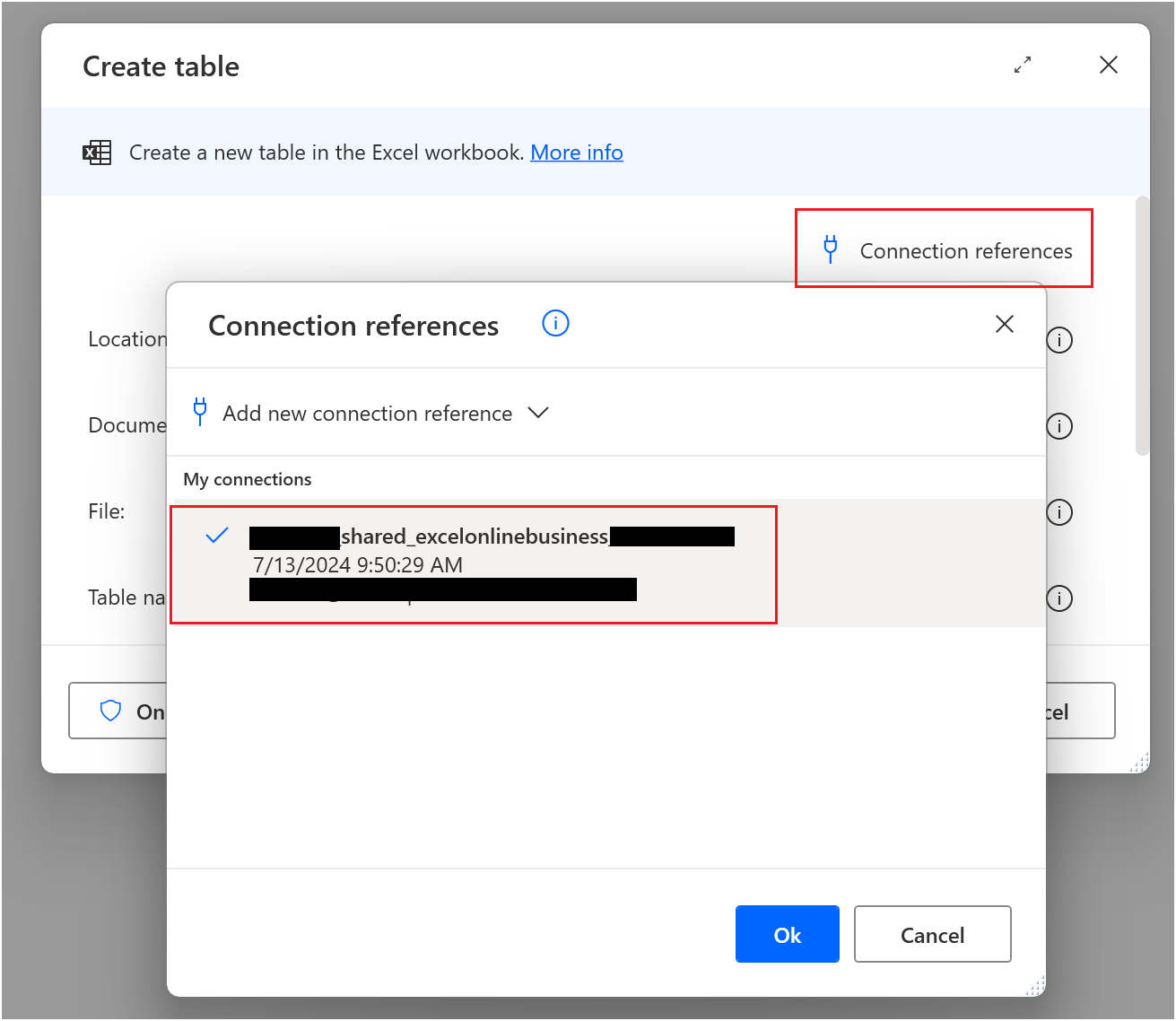The image size is (1176, 1021).
Task: Click the Location field label
Action: pos(127,339)
